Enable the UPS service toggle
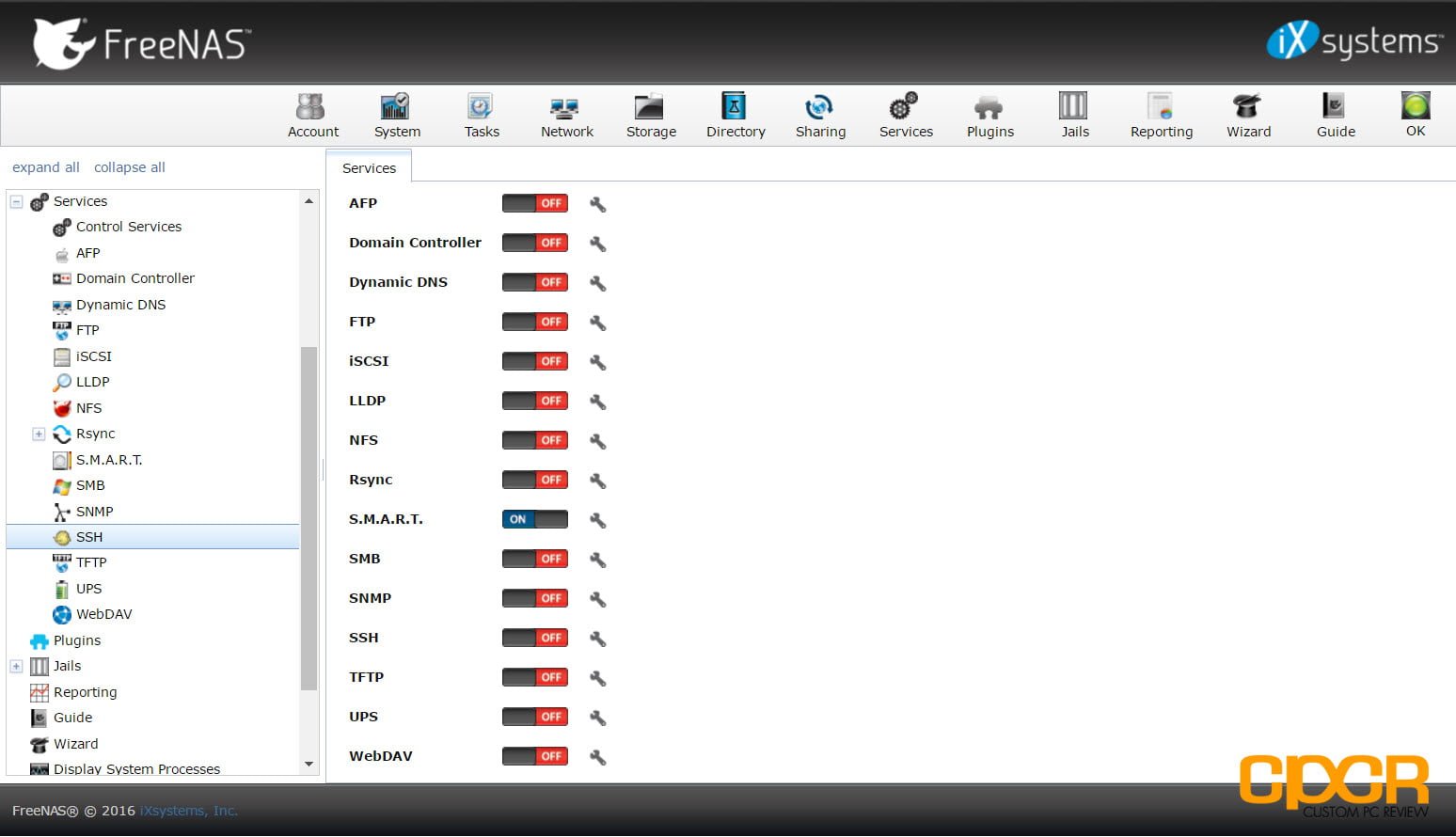1456x837 pixels. coord(535,717)
